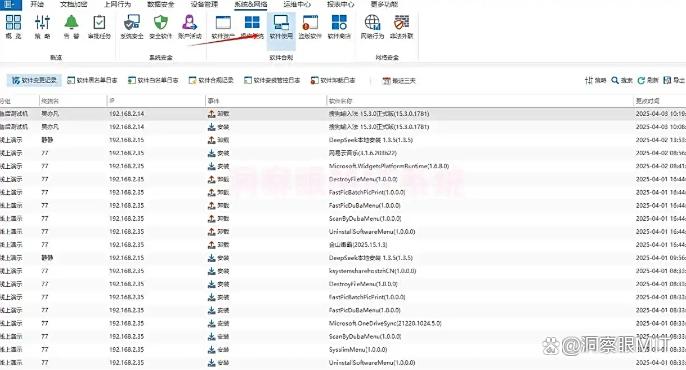Click the 搜索 magnifier button
686x370 pixels.
tap(622, 80)
